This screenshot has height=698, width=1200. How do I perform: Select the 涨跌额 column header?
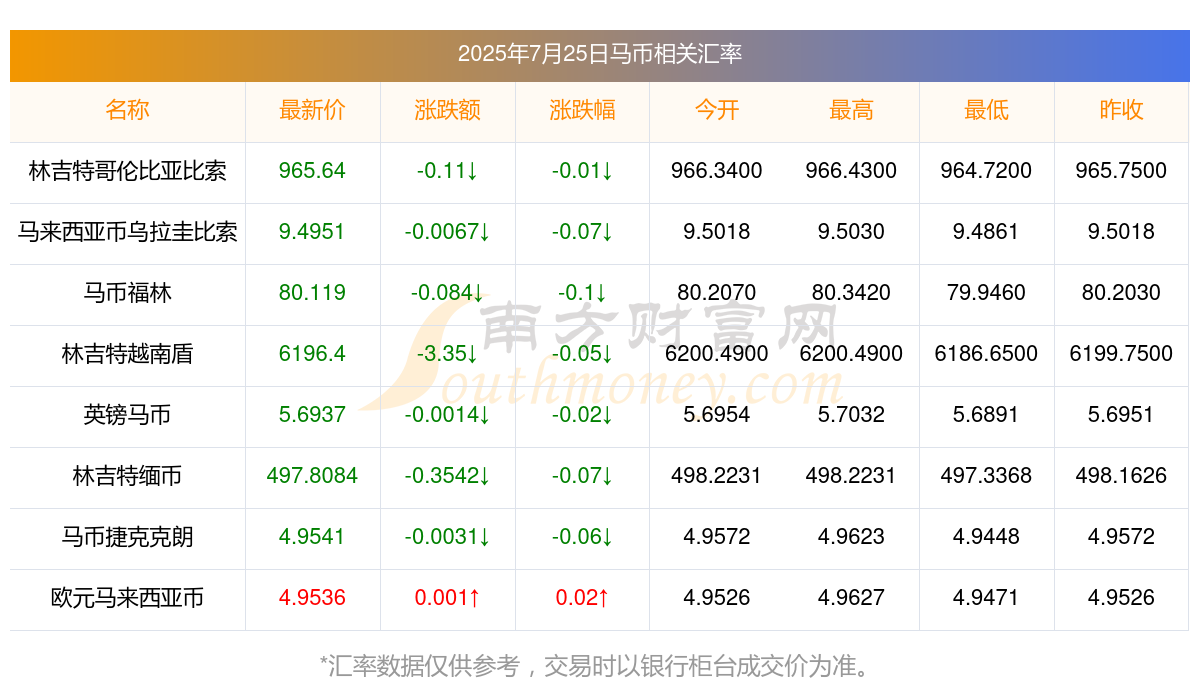447,110
